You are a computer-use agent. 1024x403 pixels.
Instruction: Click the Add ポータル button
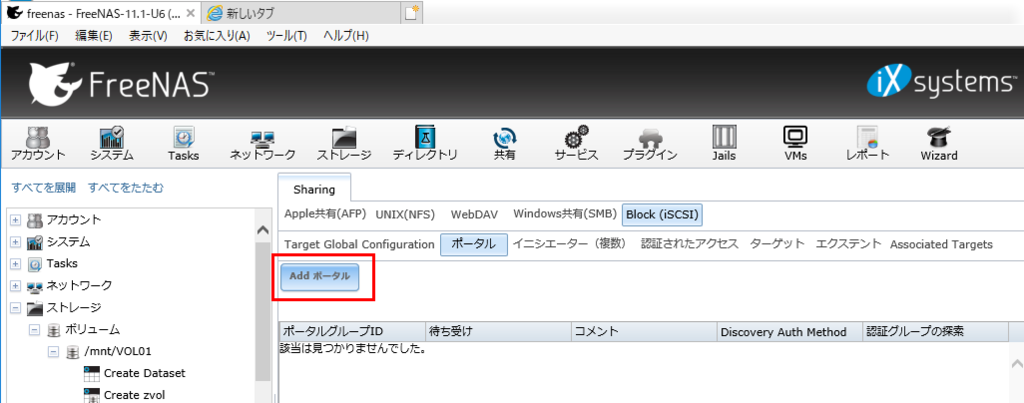[x=320, y=277]
